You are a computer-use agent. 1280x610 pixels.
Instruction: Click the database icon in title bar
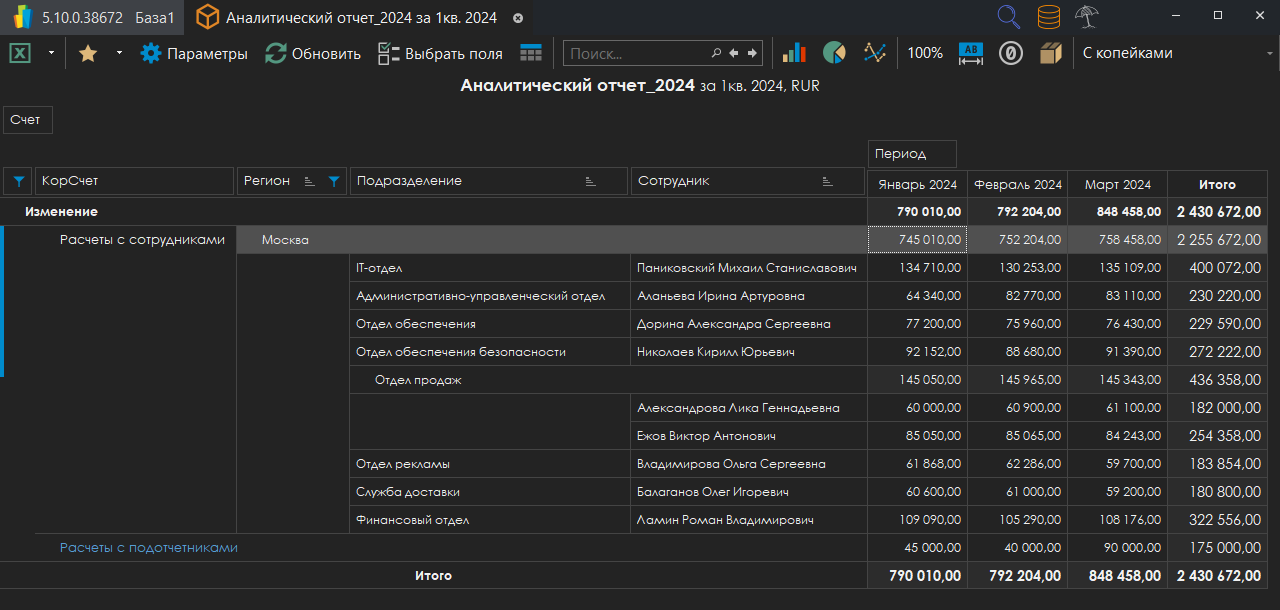(x=1048, y=17)
